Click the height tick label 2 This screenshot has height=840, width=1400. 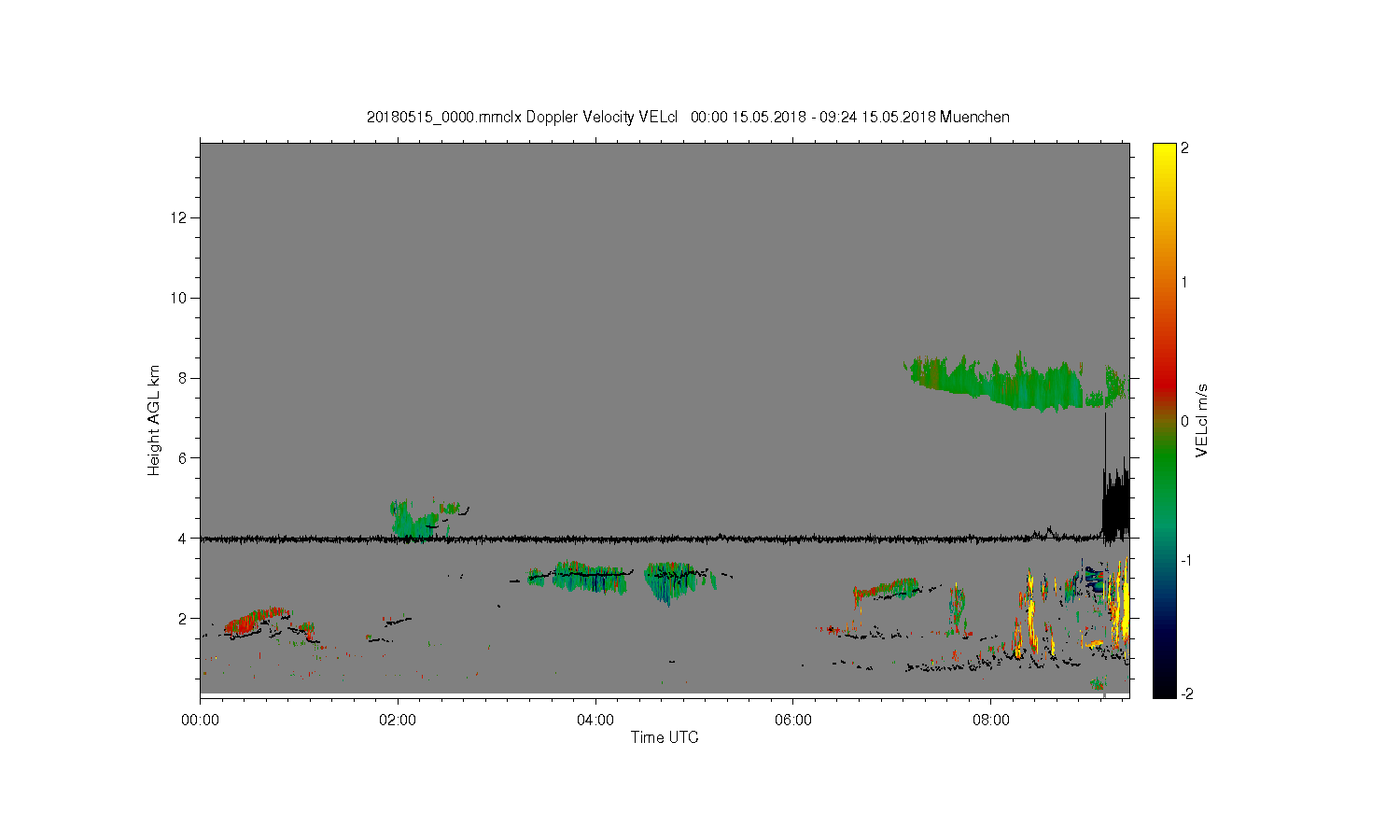click(183, 618)
